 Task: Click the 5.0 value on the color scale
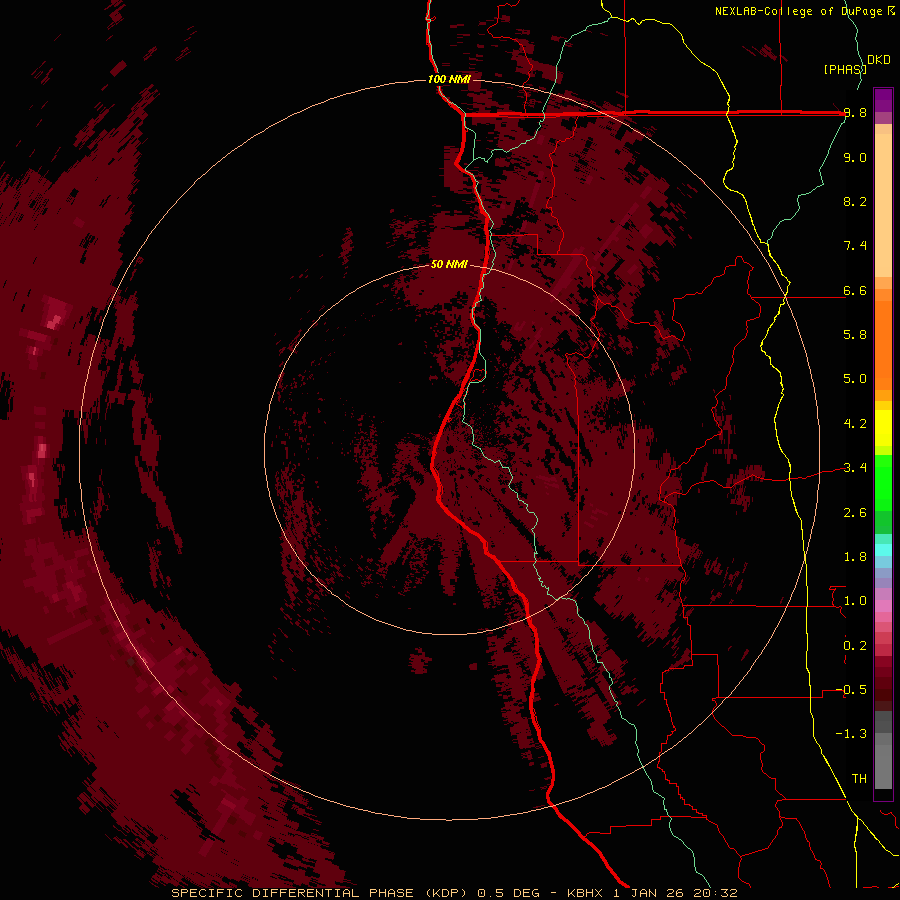pyautogui.click(x=855, y=379)
